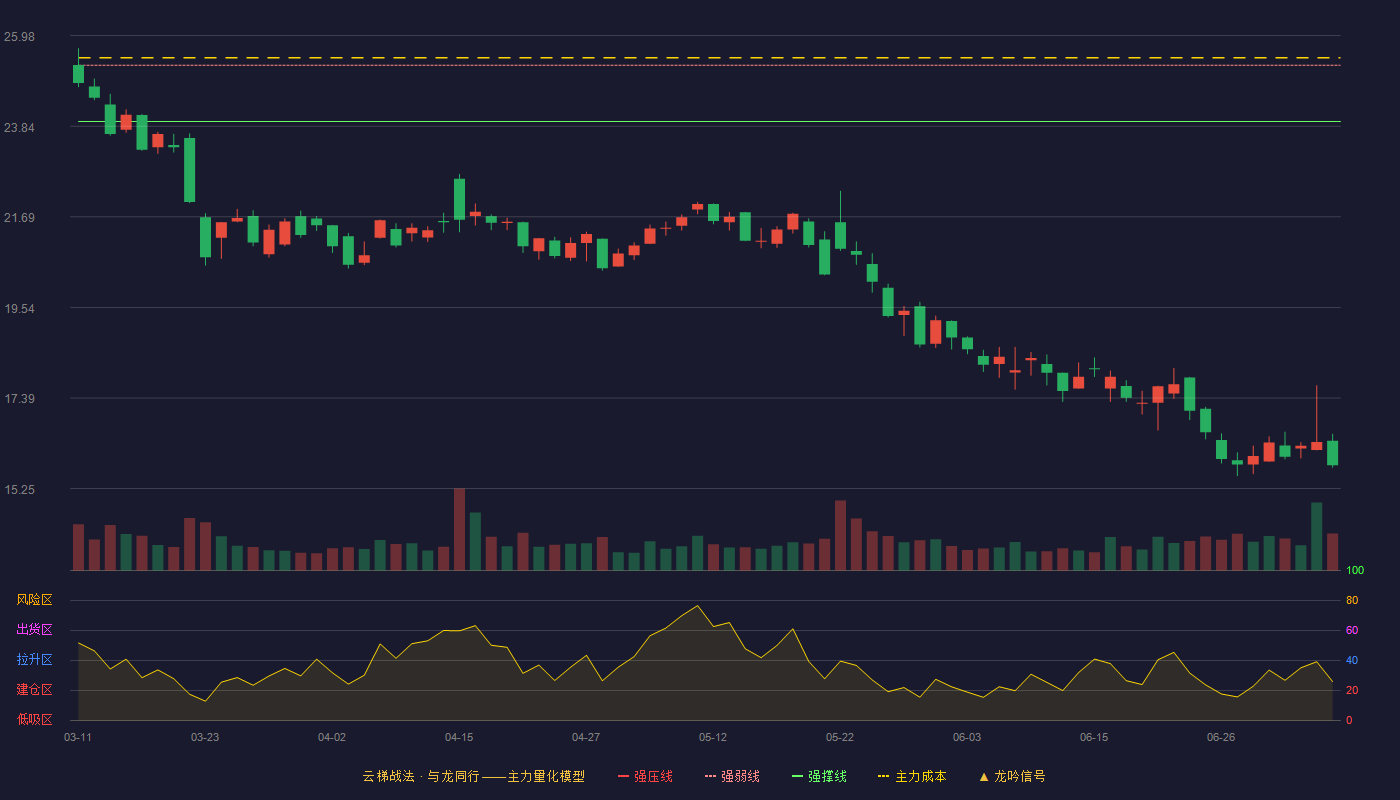Click the 建仓区 zone label

tap(35, 690)
